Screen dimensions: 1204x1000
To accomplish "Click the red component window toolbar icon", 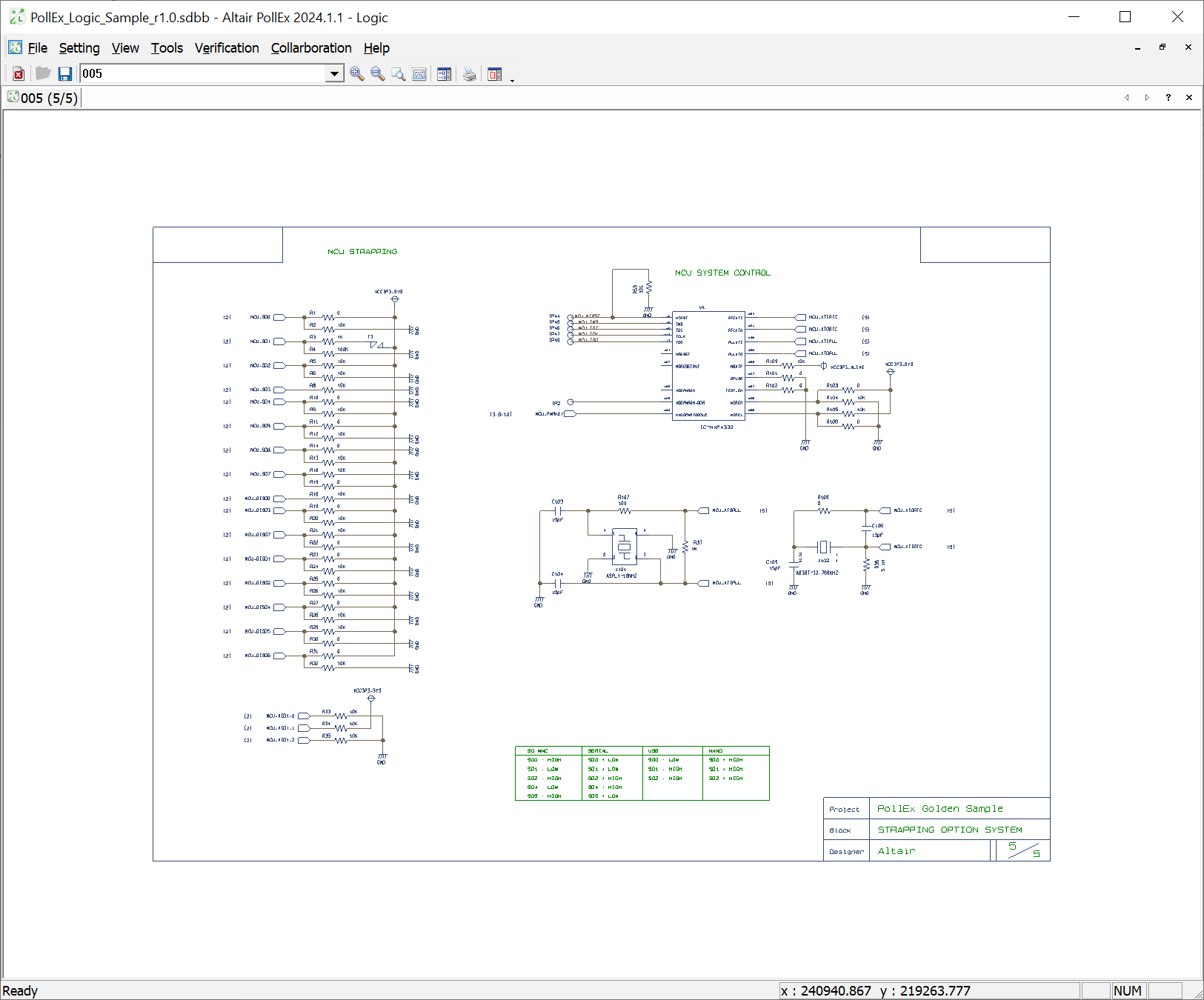I will pyautogui.click(x=495, y=74).
